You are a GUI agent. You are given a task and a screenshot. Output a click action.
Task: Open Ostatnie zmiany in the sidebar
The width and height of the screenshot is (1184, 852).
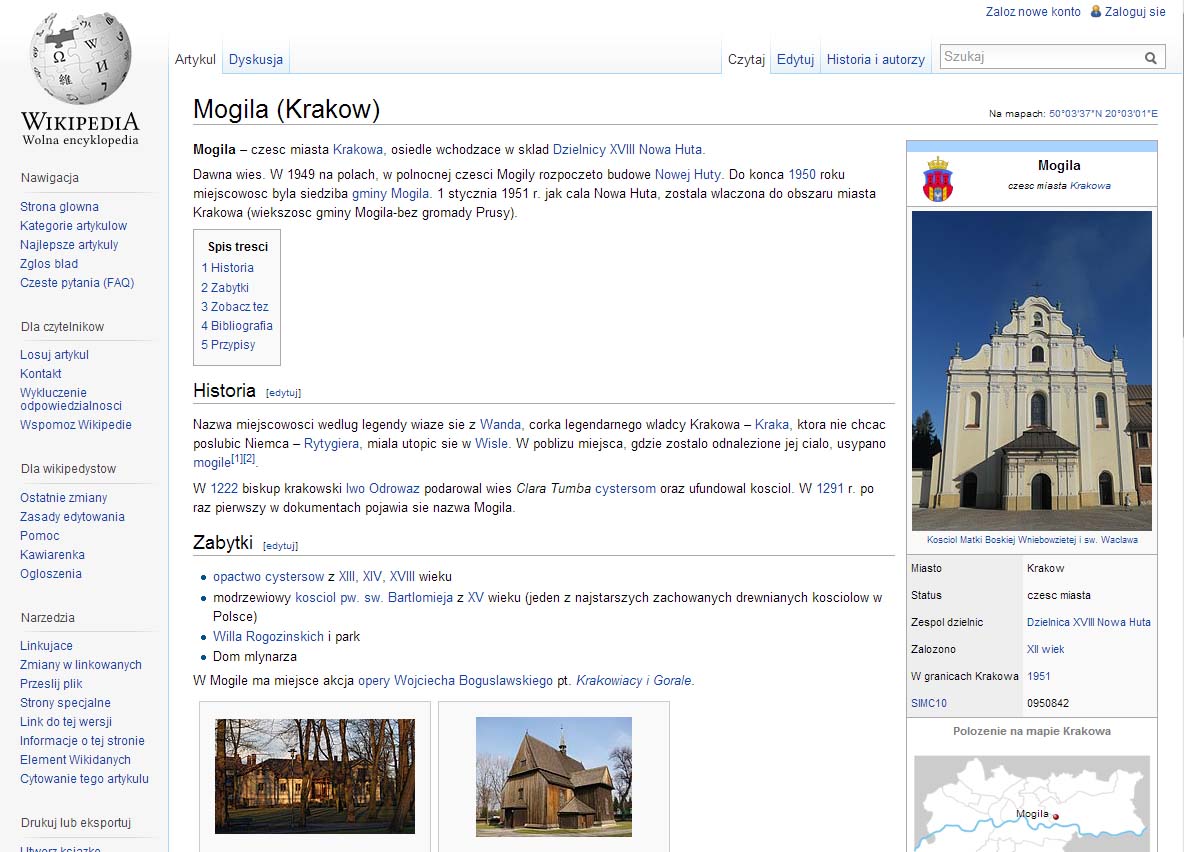click(63, 498)
